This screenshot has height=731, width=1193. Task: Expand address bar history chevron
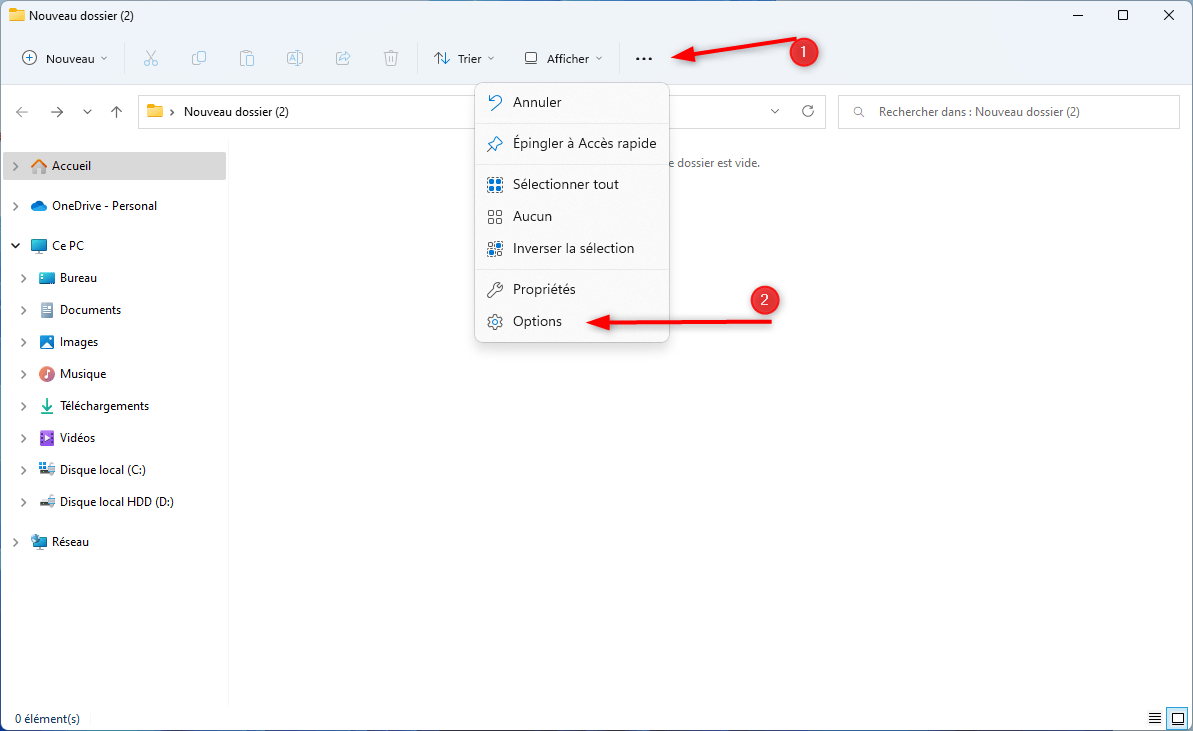[x=775, y=111]
